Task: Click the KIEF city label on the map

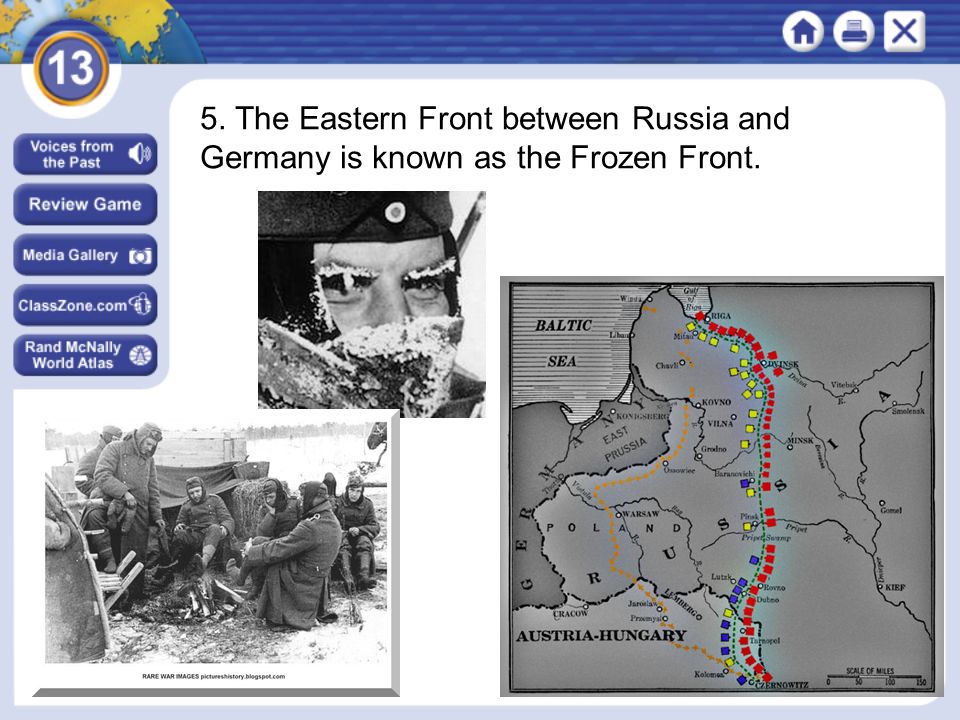Action: (x=894, y=587)
